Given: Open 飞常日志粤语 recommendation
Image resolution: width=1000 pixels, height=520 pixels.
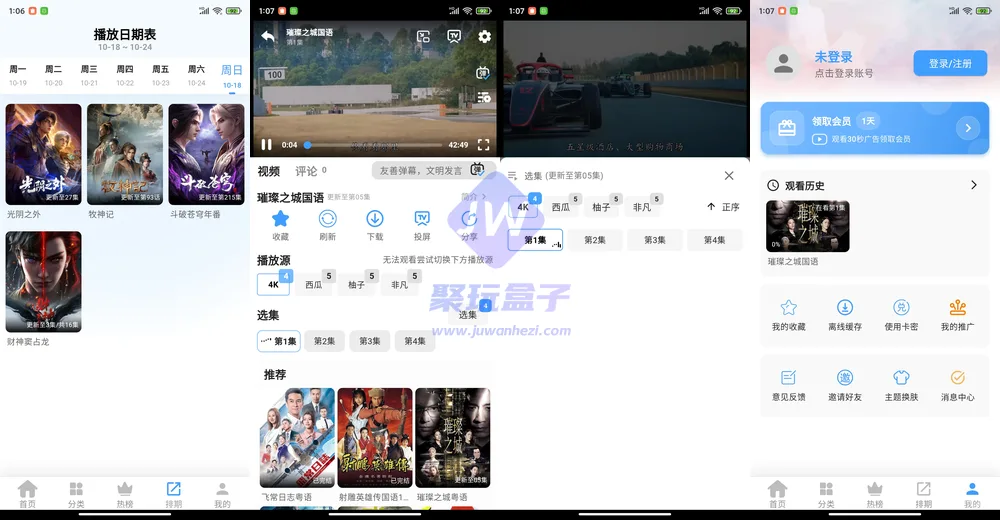Looking at the screenshot, I should [x=297, y=438].
